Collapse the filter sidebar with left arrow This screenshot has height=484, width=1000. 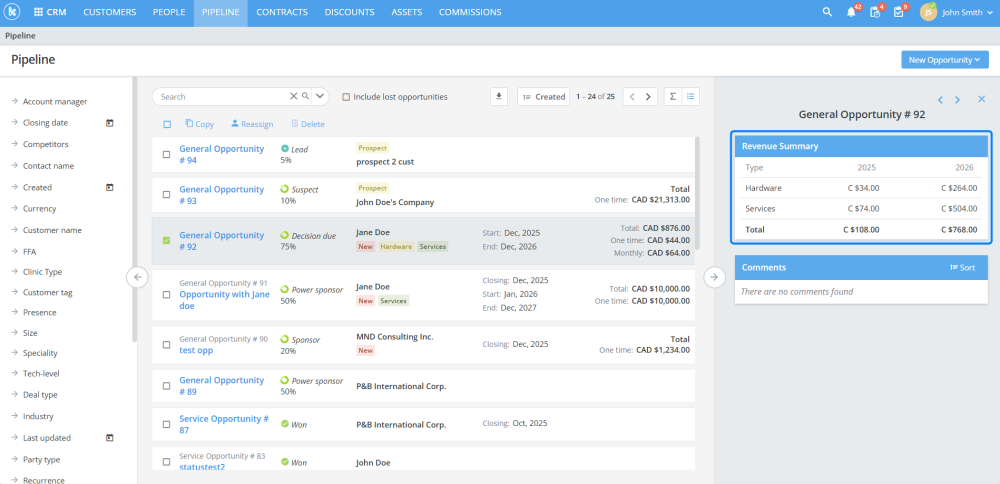coord(137,277)
